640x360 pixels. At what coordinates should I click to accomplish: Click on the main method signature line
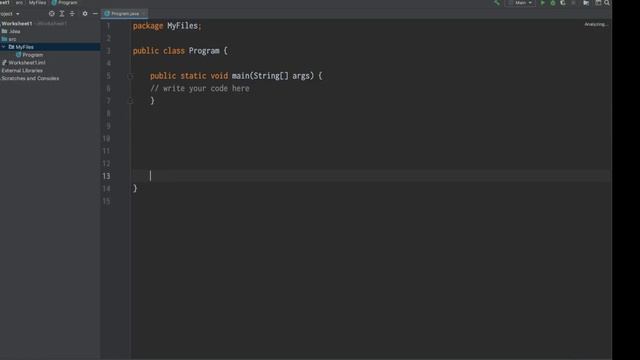tap(236, 76)
